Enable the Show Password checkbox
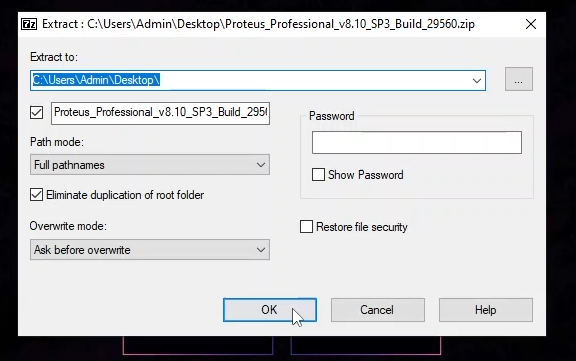The image size is (576, 361). pos(318,174)
